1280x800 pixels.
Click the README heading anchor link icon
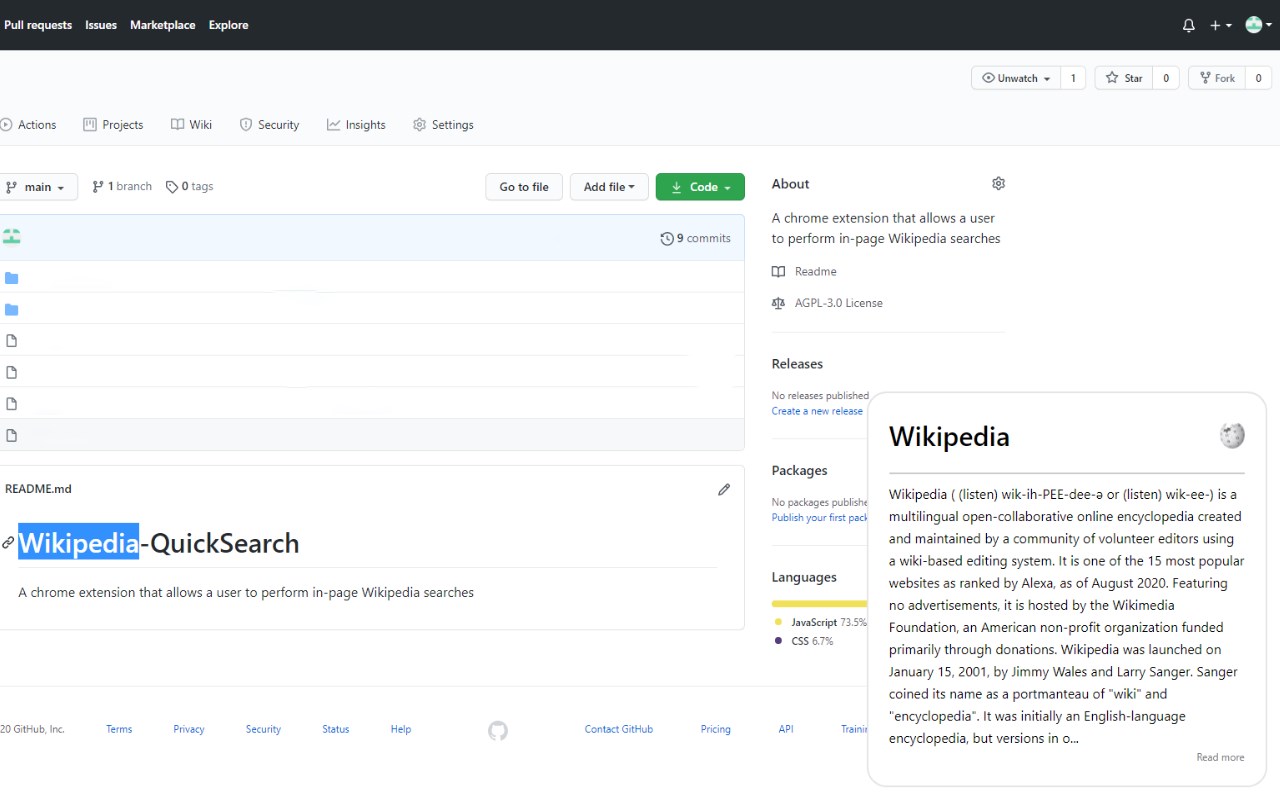[8, 543]
